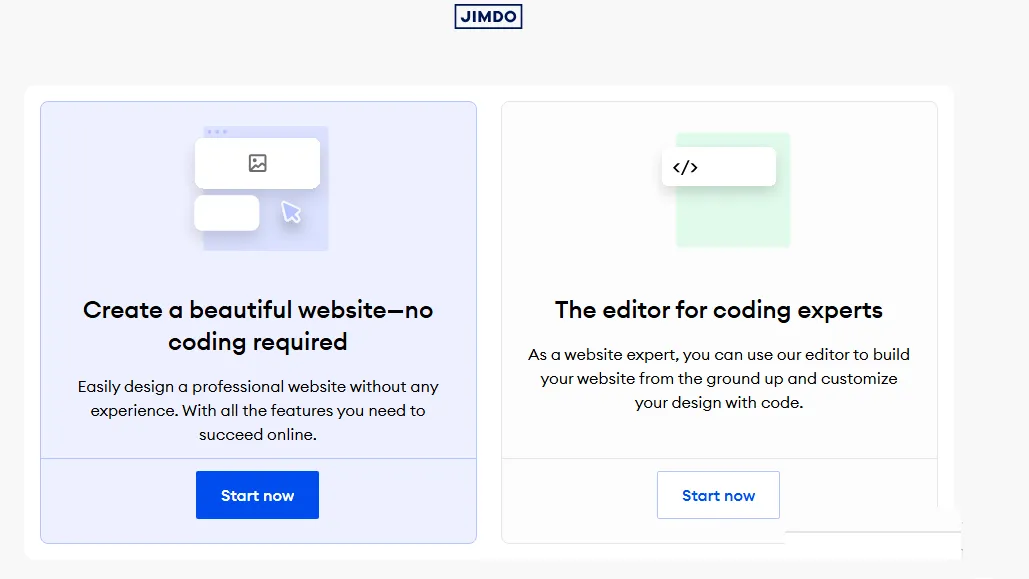This screenshot has width=1029, height=579.
Task: Select 'The editor for coding experts' heading
Action: [719, 310]
